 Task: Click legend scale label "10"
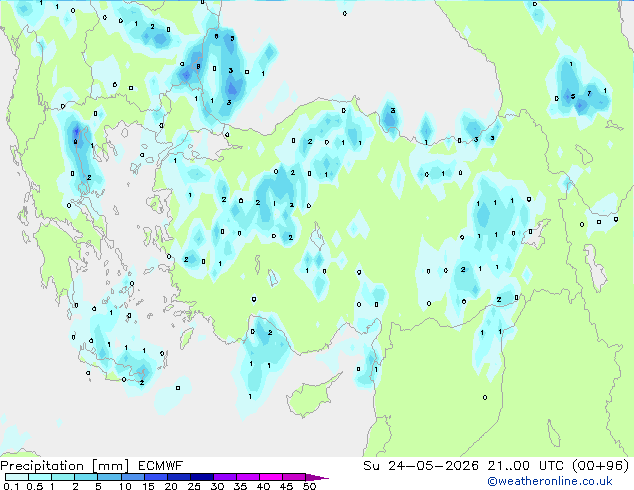[125, 486]
